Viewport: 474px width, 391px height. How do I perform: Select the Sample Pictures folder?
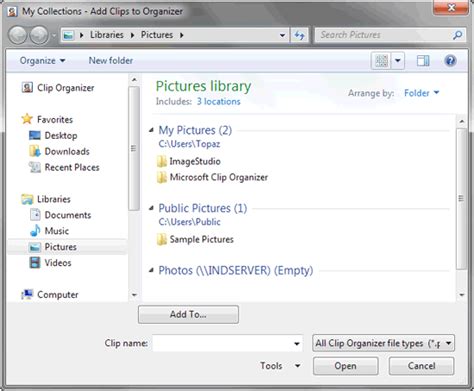point(195,239)
